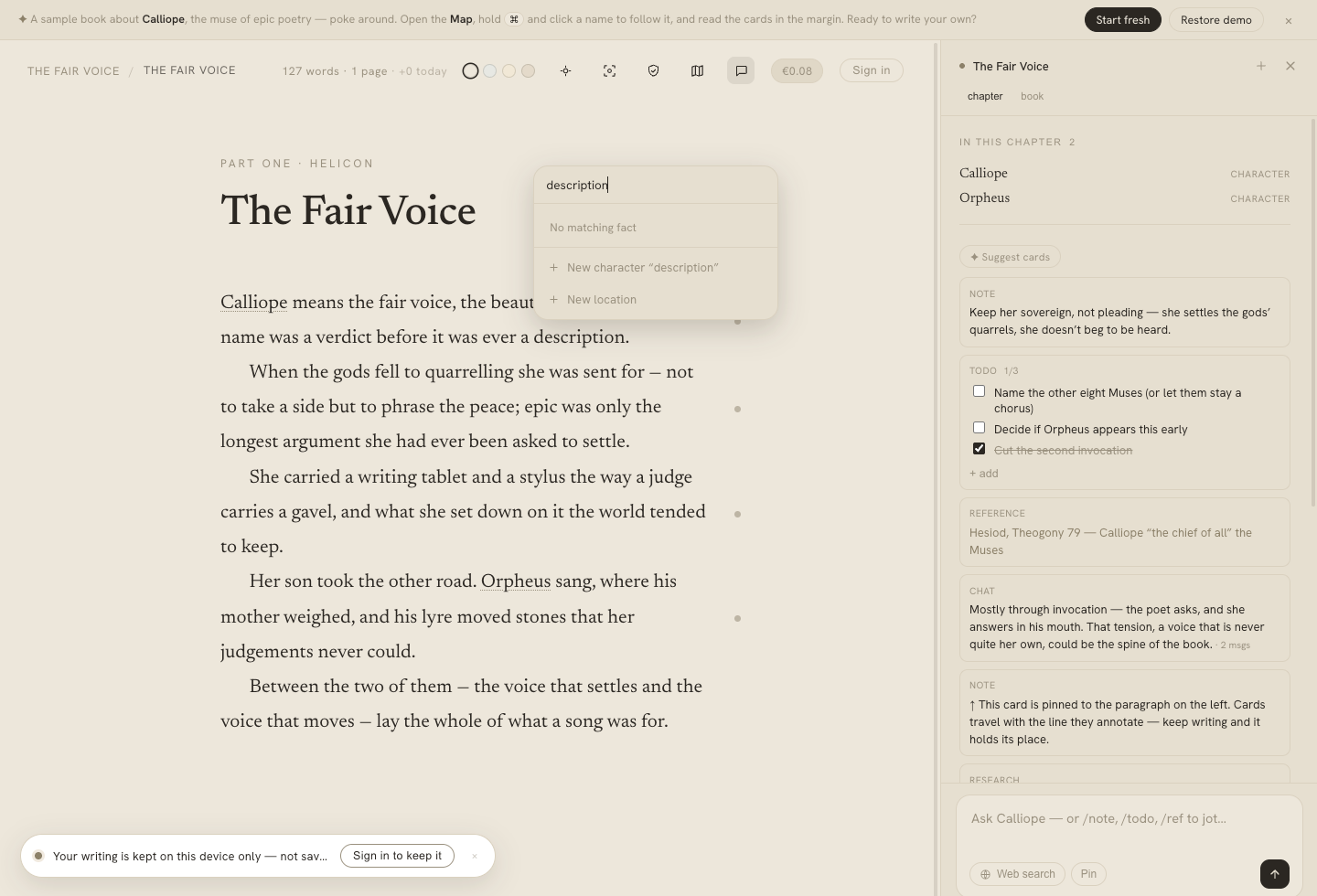Click second breadcrumb THE FAIR VOICE
The height and width of the screenshot is (896, 1317).
(189, 70)
